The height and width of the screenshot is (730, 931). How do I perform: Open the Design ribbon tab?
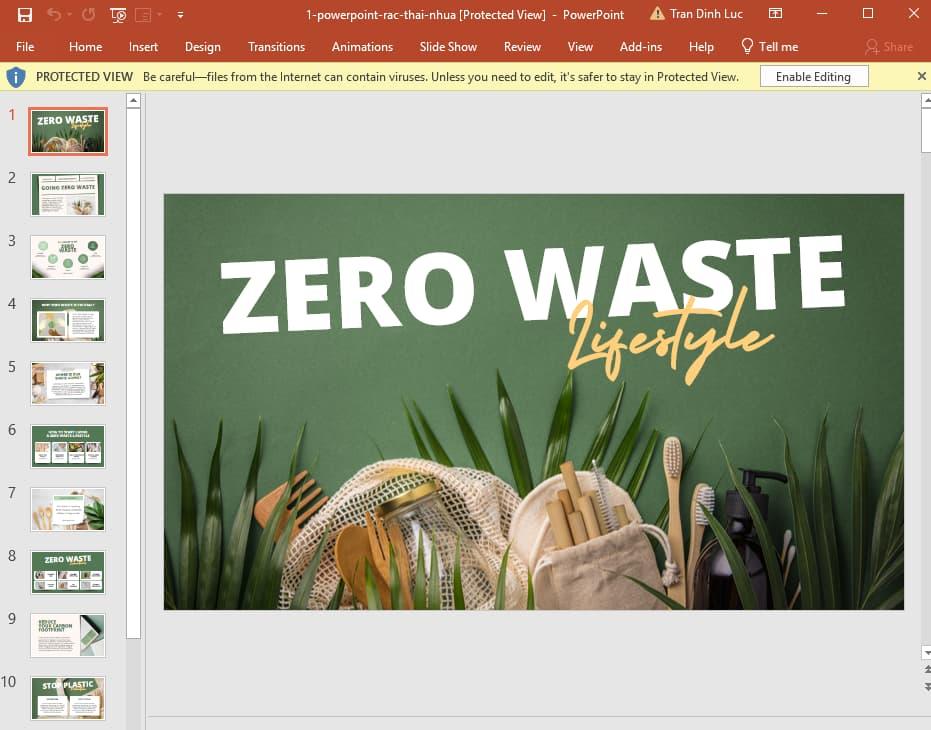[202, 47]
